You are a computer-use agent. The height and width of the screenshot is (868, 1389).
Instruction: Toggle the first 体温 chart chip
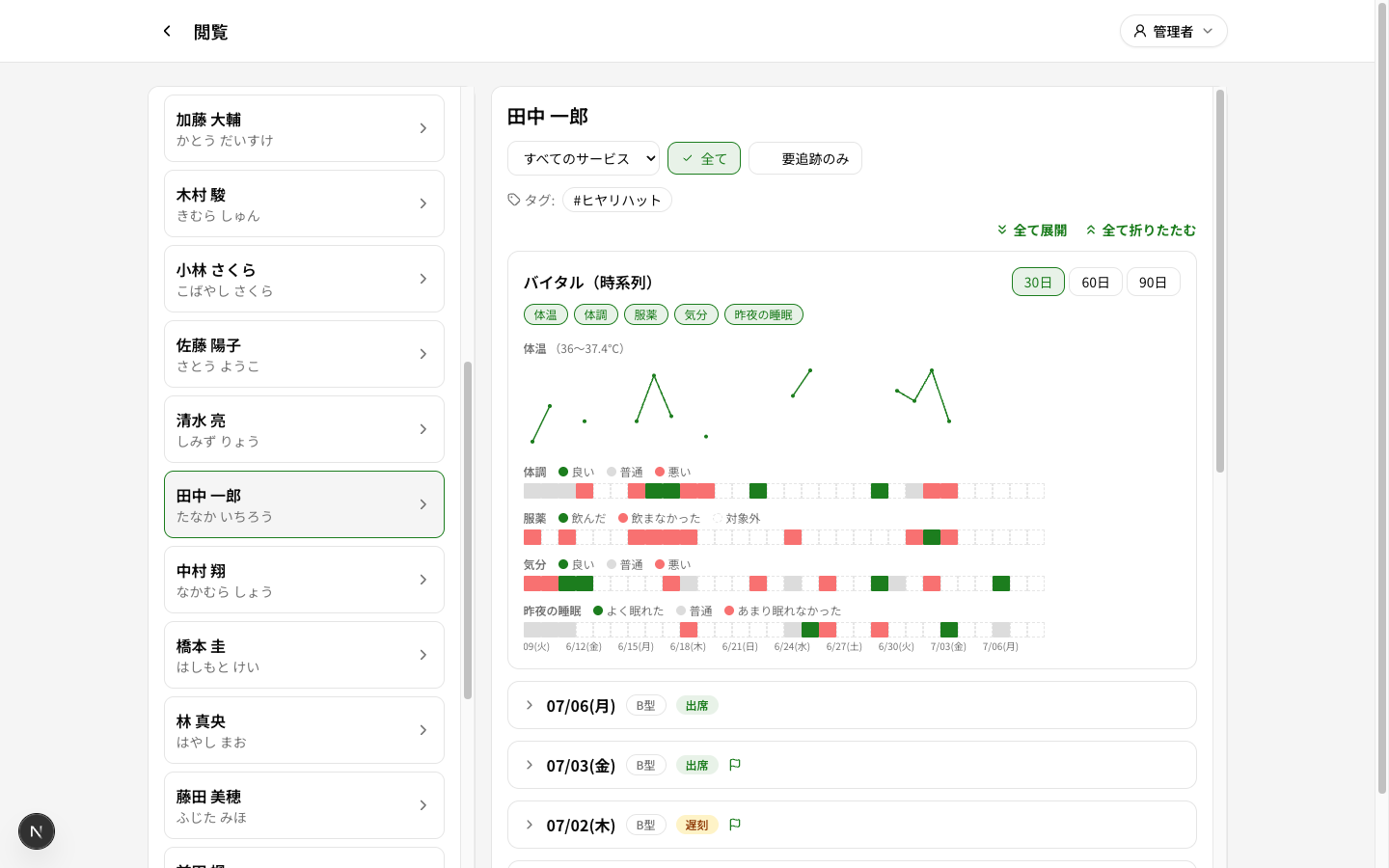[x=546, y=314]
